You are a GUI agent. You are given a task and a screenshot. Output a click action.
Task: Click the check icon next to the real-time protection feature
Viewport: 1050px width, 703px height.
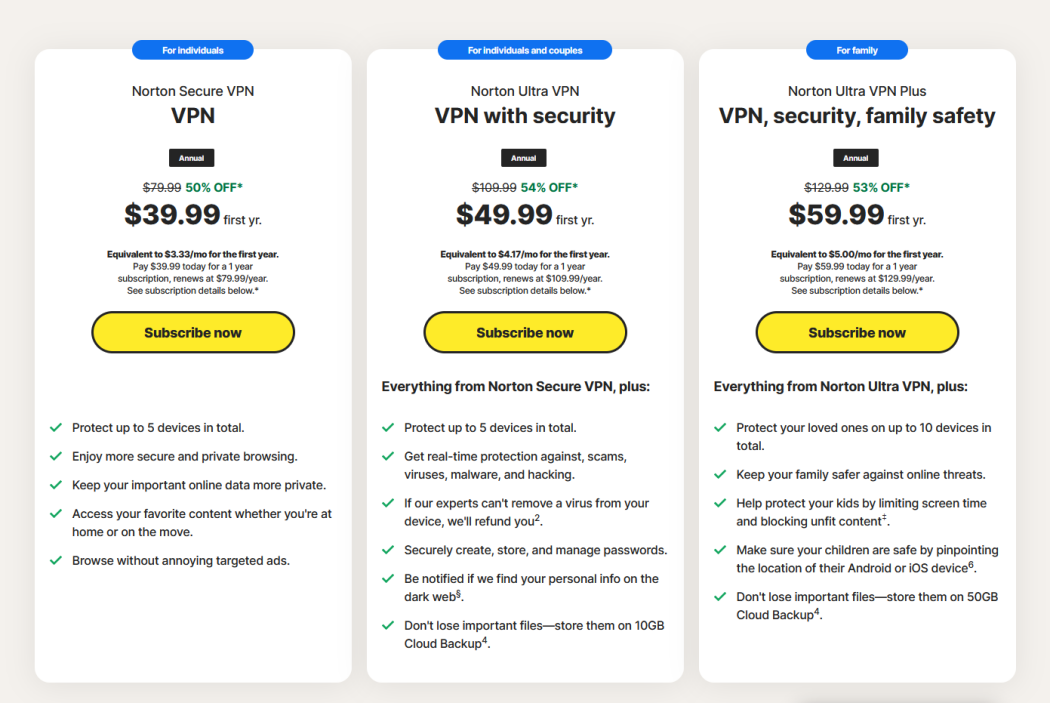pos(389,455)
